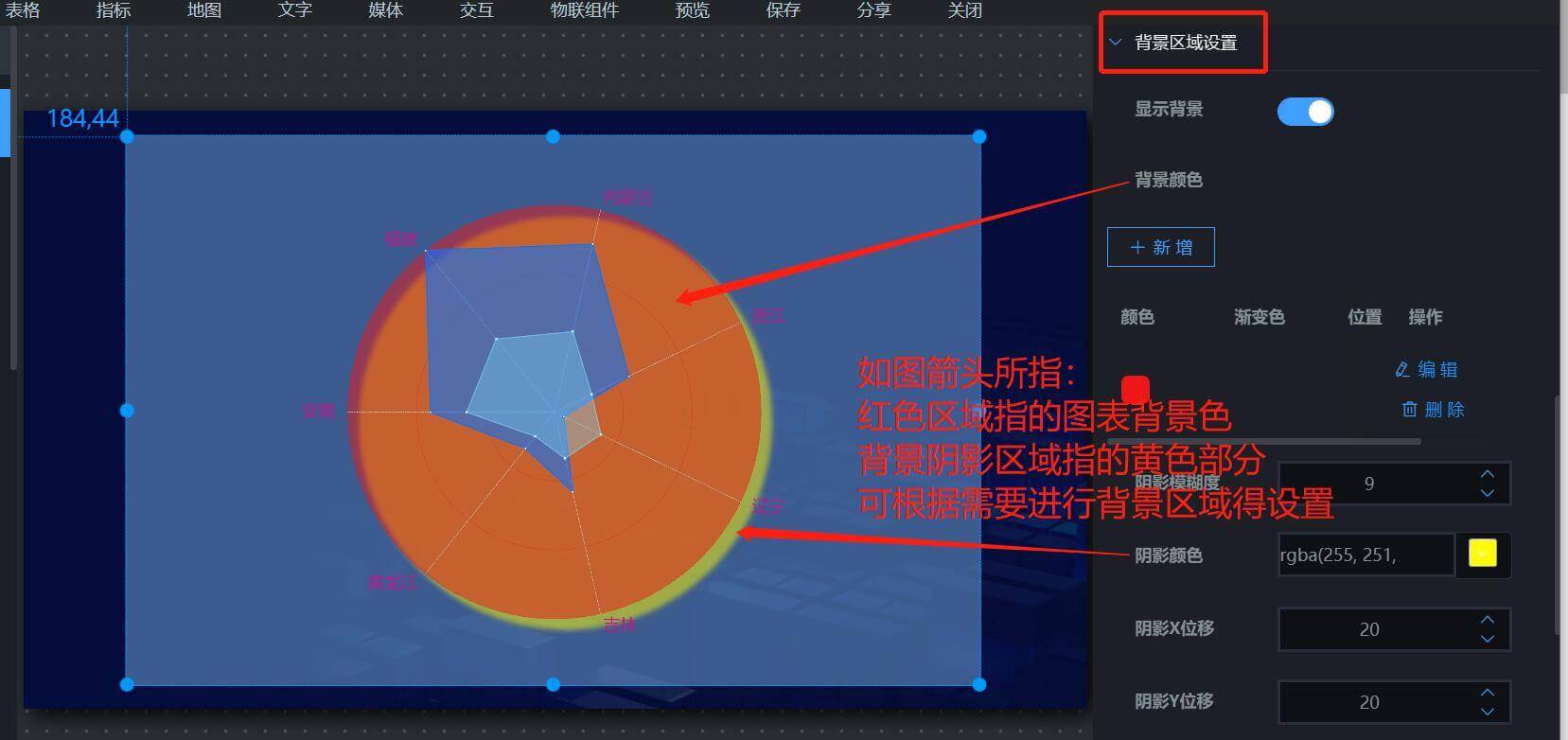Click the 内蒙古 radar axis label
The image size is (1568, 740).
[627, 197]
